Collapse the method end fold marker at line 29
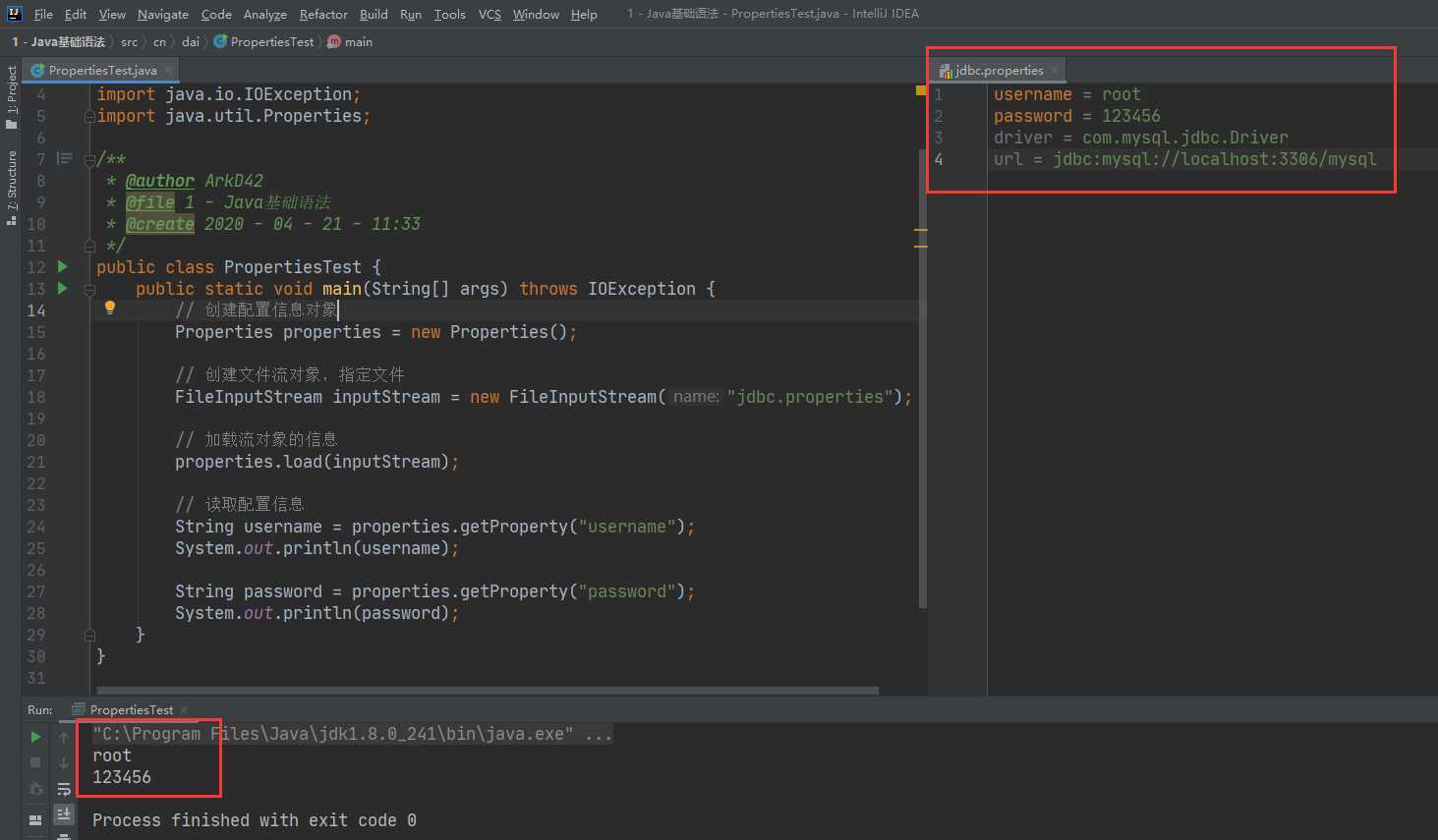Viewport: 1438px width, 840px height. [89, 635]
